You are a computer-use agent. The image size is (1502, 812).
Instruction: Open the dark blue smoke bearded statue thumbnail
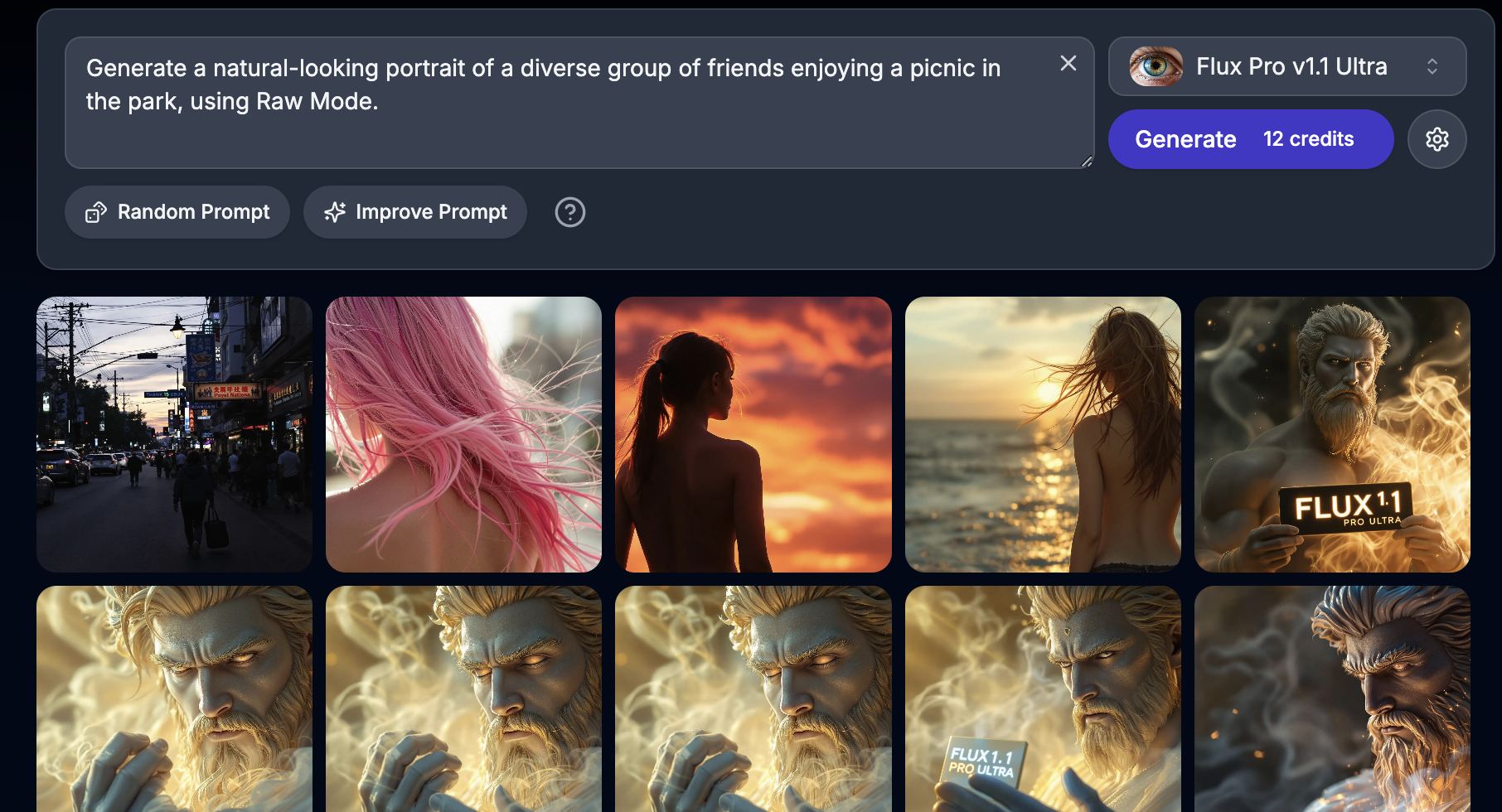tap(1332, 699)
